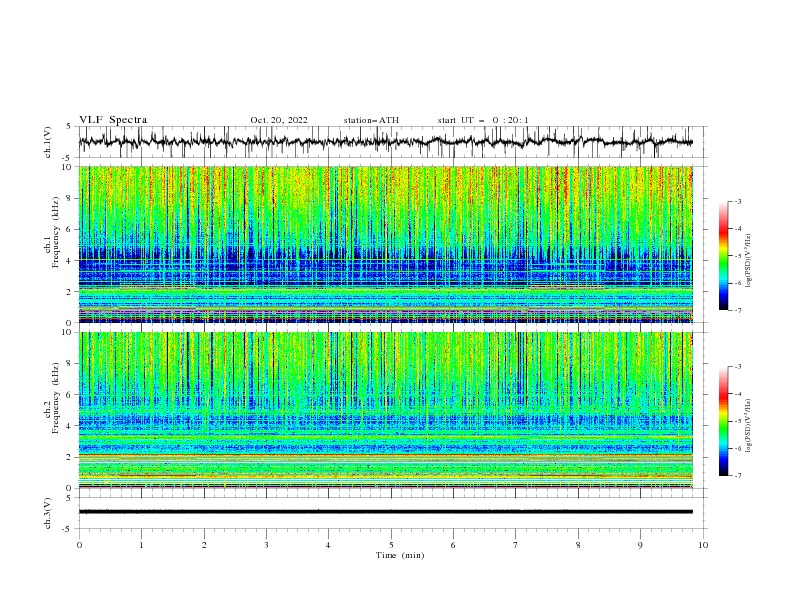This screenshot has width=792, height=612.
Task: Click the '-5' voltage tick on ch.1(V) axis
Action: click(68, 158)
